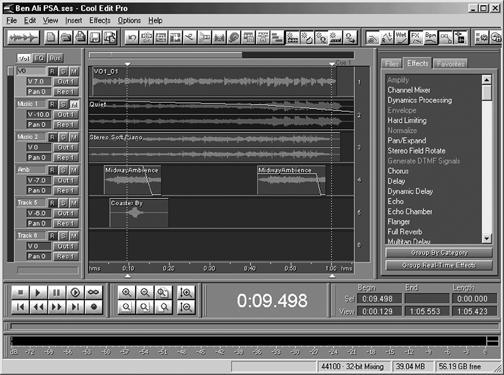Click the Sel Begin time field 0:09.498
The width and height of the screenshot is (504, 375).
[379, 299]
